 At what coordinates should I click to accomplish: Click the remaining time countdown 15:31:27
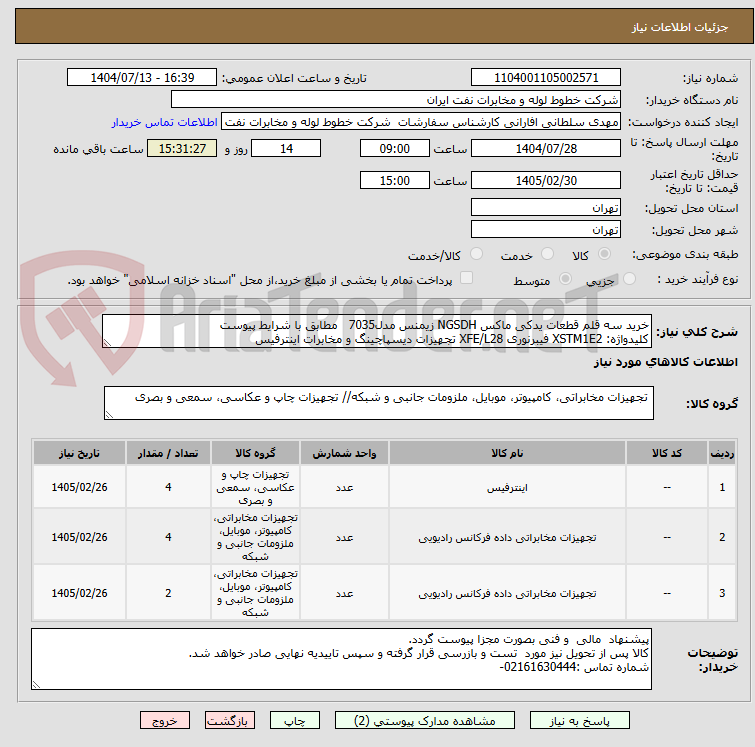pos(182,148)
